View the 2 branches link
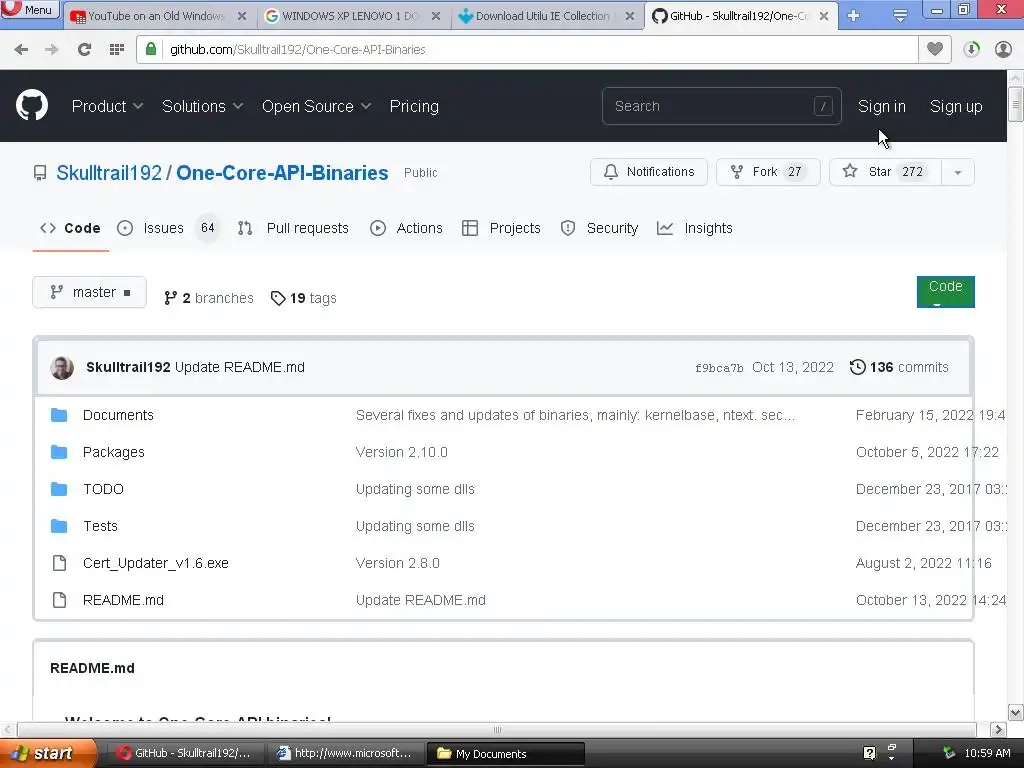1024x768 pixels. click(208, 298)
